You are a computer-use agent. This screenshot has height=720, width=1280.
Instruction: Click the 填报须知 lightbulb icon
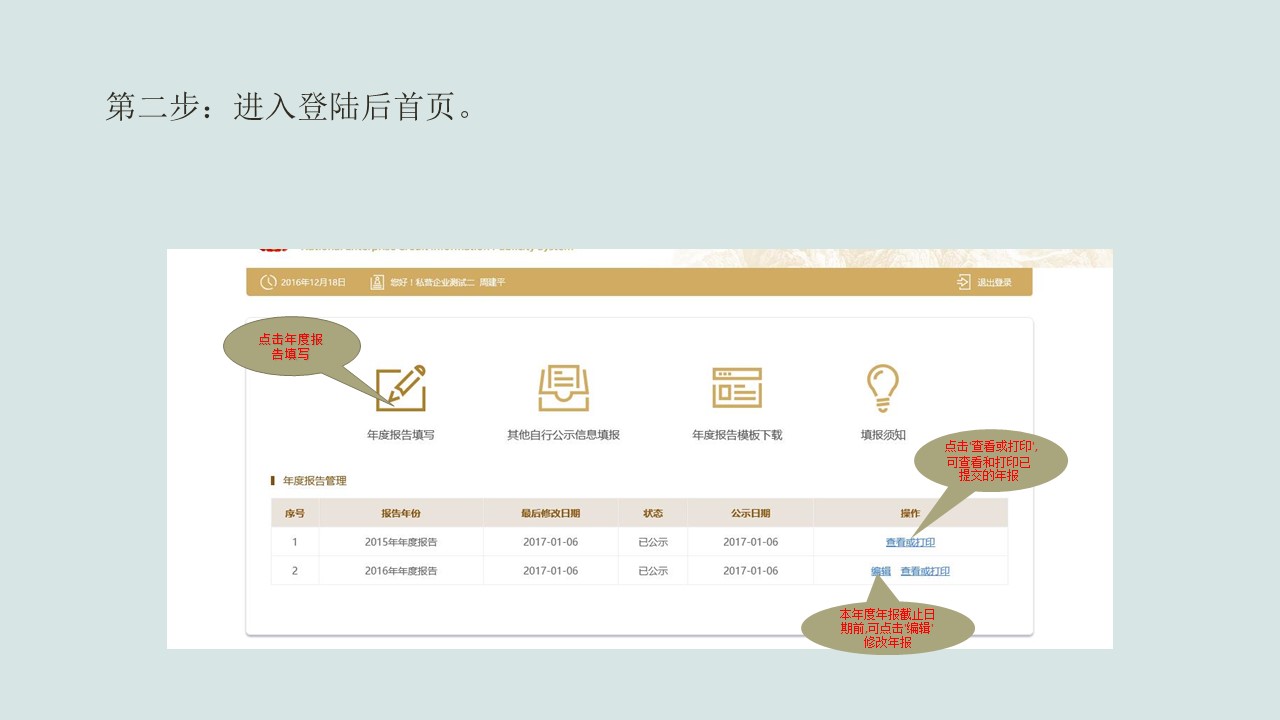882,388
